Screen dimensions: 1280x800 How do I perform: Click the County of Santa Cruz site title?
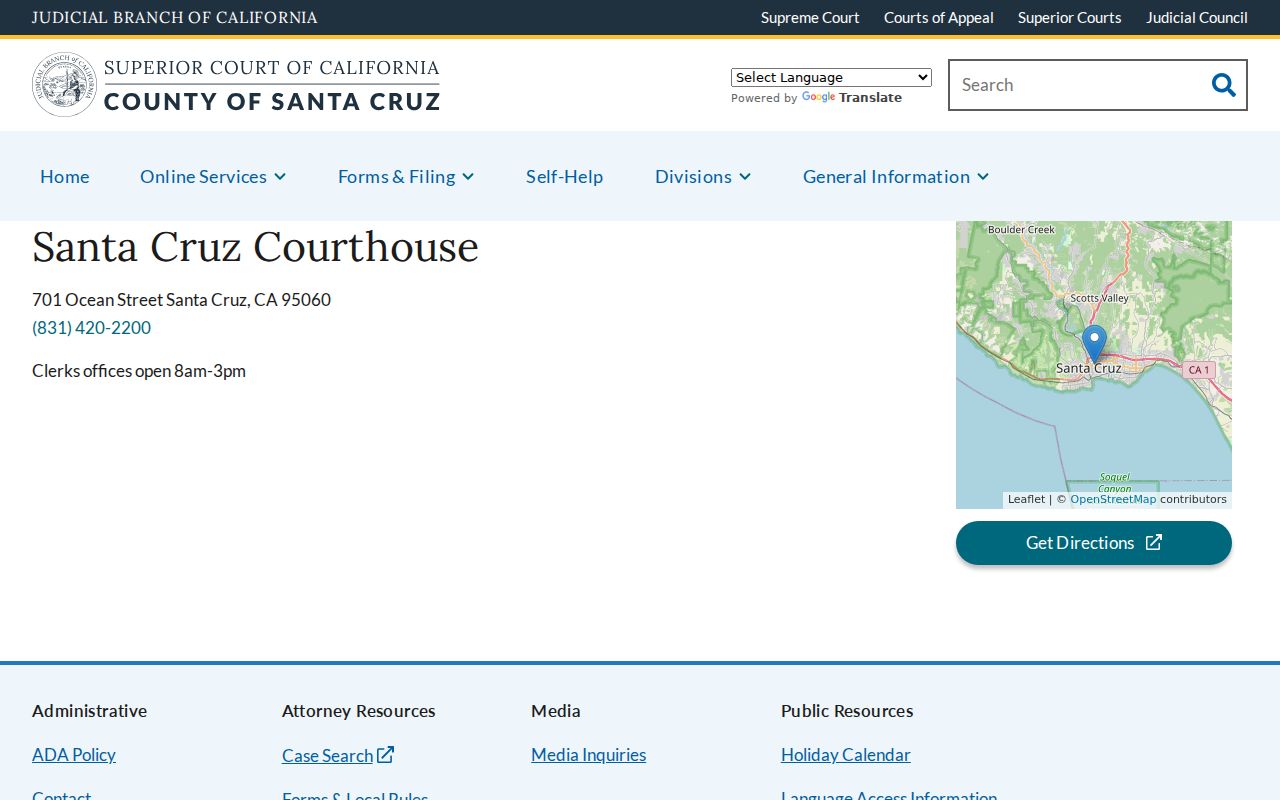coord(272,101)
